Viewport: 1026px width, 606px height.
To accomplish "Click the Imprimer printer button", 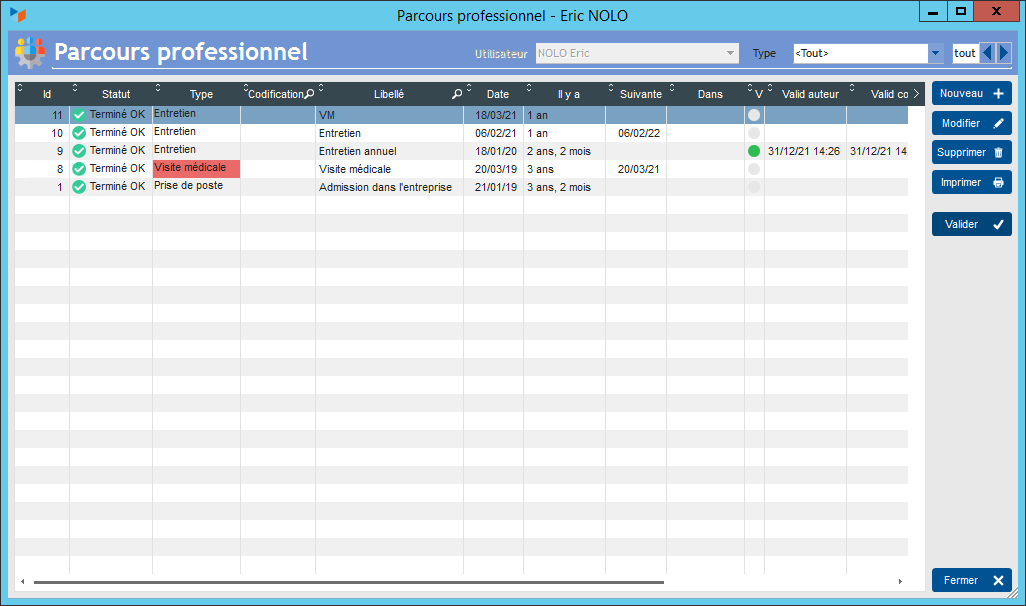I will coord(971,183).
